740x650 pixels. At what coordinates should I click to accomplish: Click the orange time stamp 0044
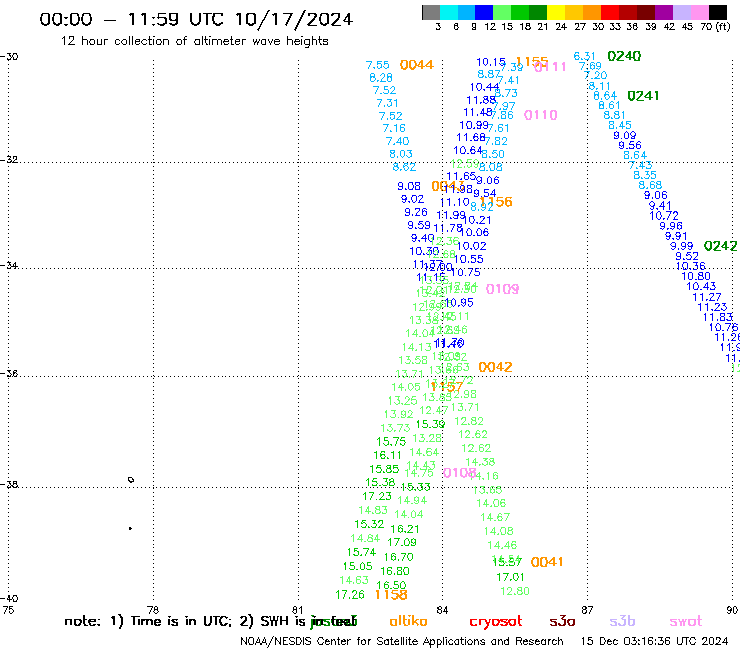pos(417,65)
